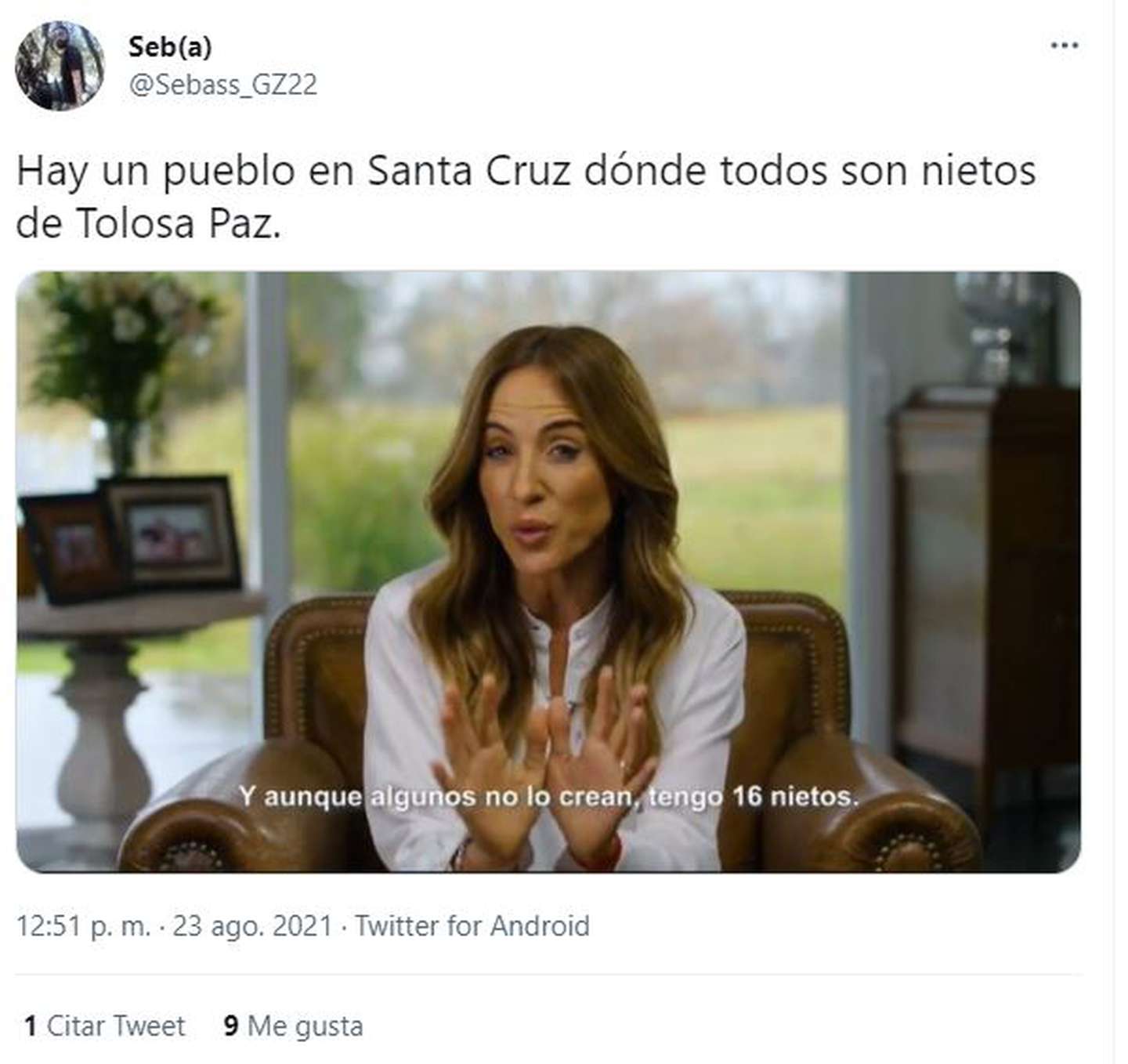Open the Seb(a) profile avatar picture
Viewport: 1128px width, 1064px height.
pos(60,65)
